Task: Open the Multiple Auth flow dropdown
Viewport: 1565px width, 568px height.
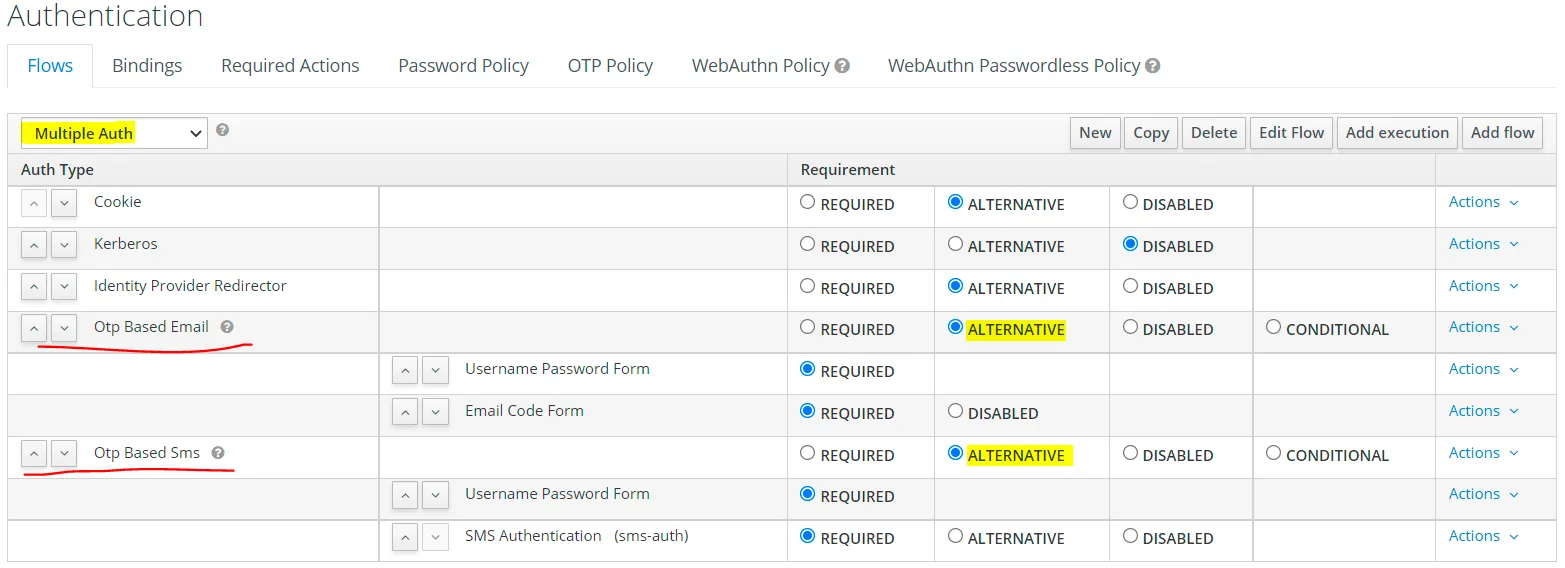Action: (x=114, y=133)
